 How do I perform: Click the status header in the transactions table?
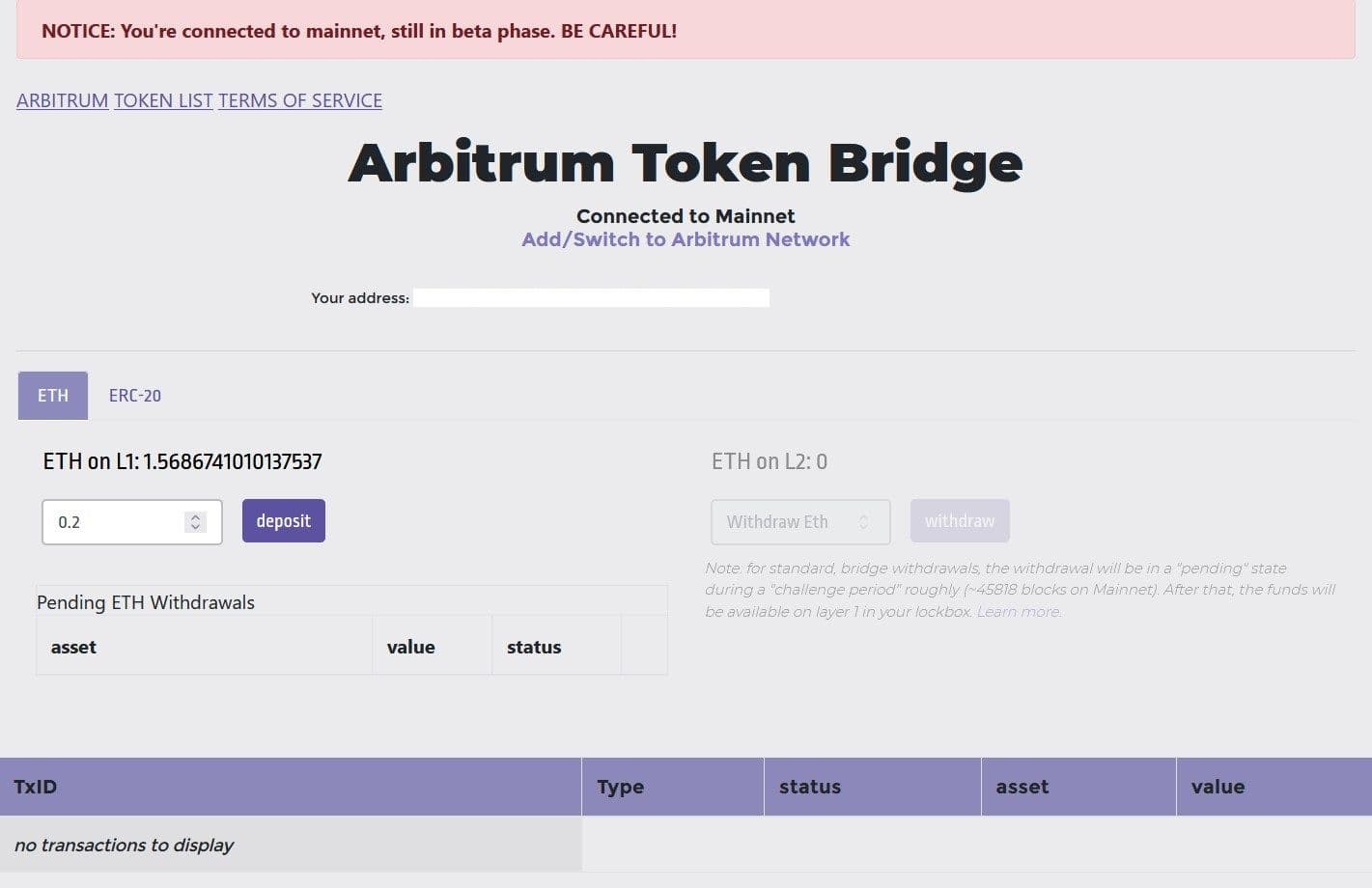coord(810,787)
